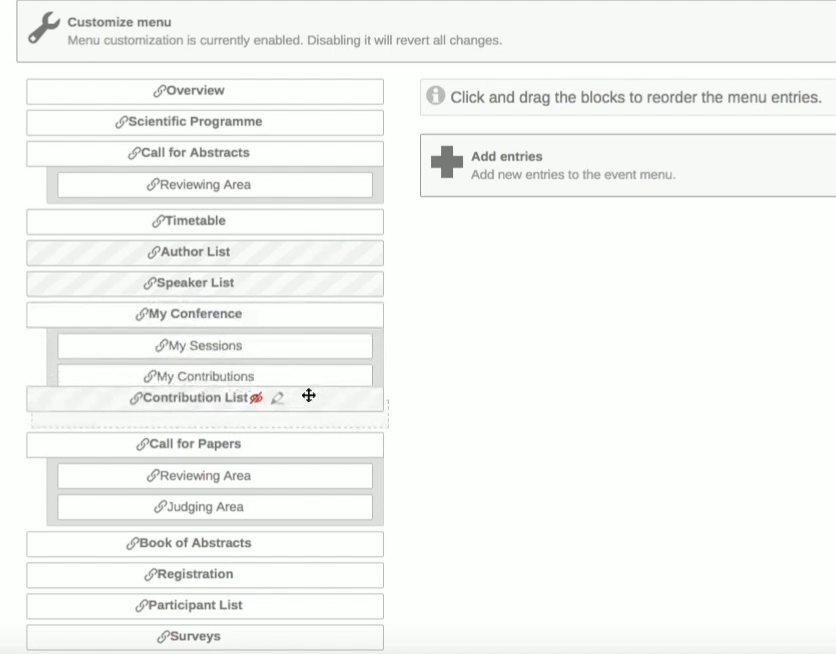Select the hidden Author List entry
Screen dimensions: 836x654
click(x=205, y=253)
